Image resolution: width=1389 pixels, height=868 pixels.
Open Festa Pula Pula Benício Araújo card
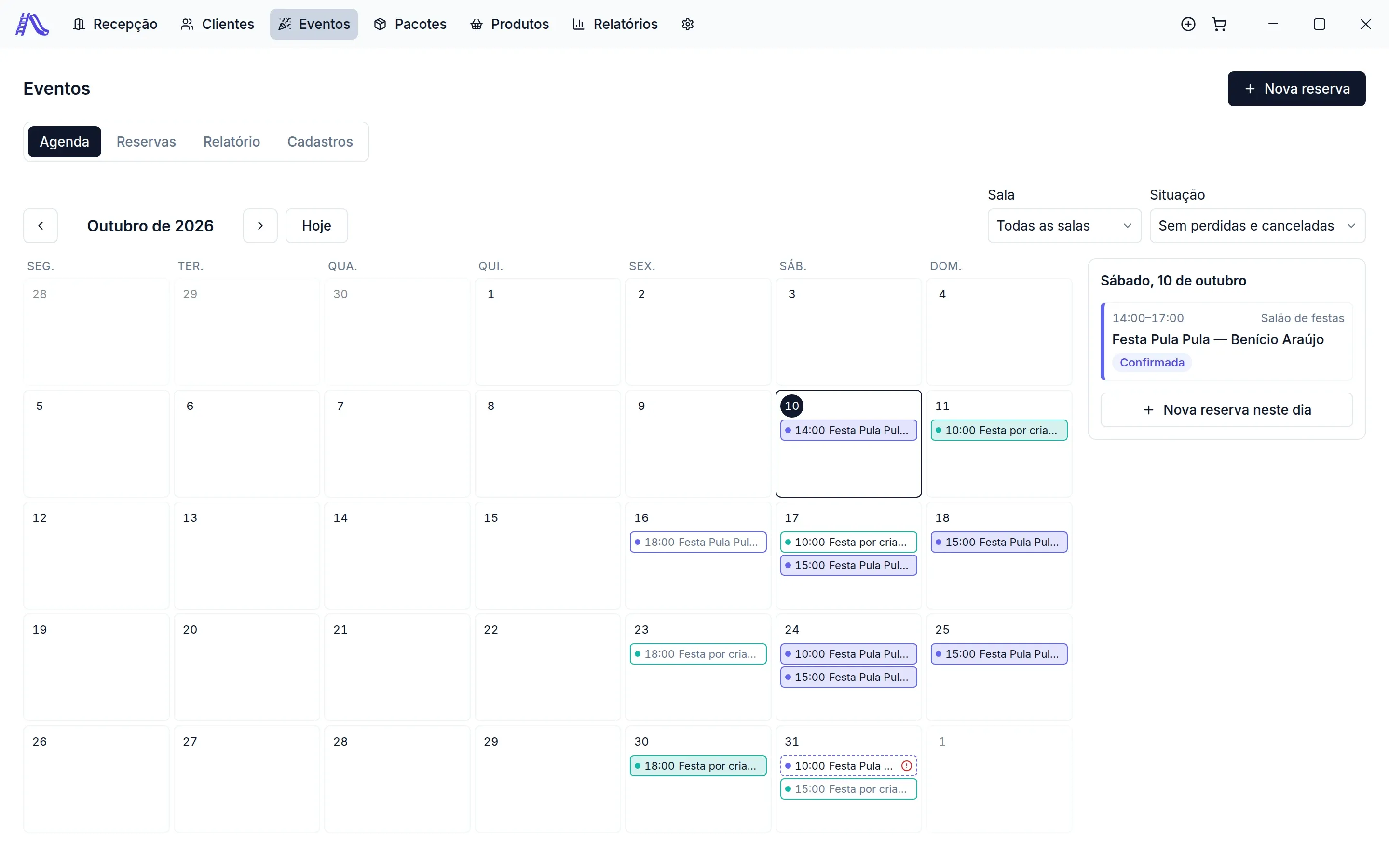tap(1226, 341)
